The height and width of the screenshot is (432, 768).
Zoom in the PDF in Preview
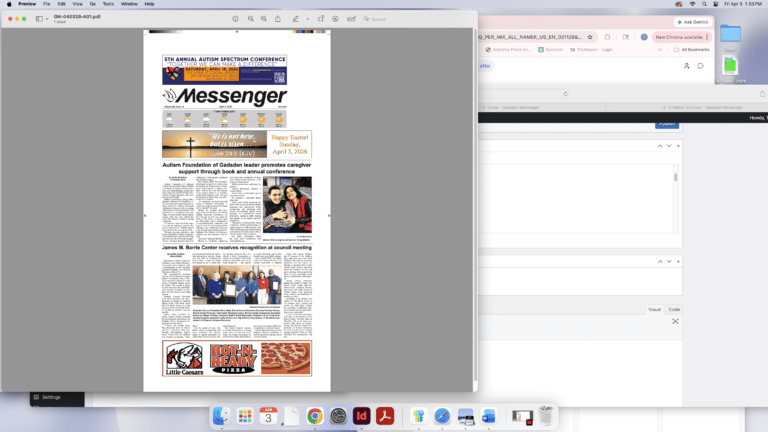tap(264, 19)
